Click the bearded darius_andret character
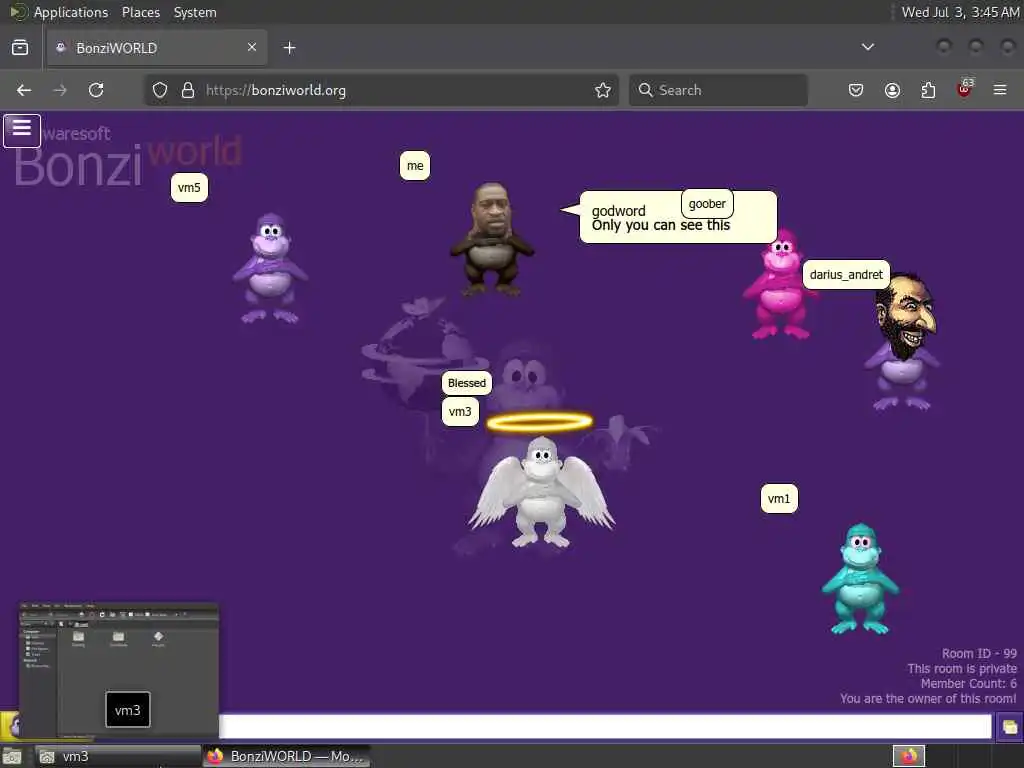This screenshot has width=1024, height=768. point(904,342)
